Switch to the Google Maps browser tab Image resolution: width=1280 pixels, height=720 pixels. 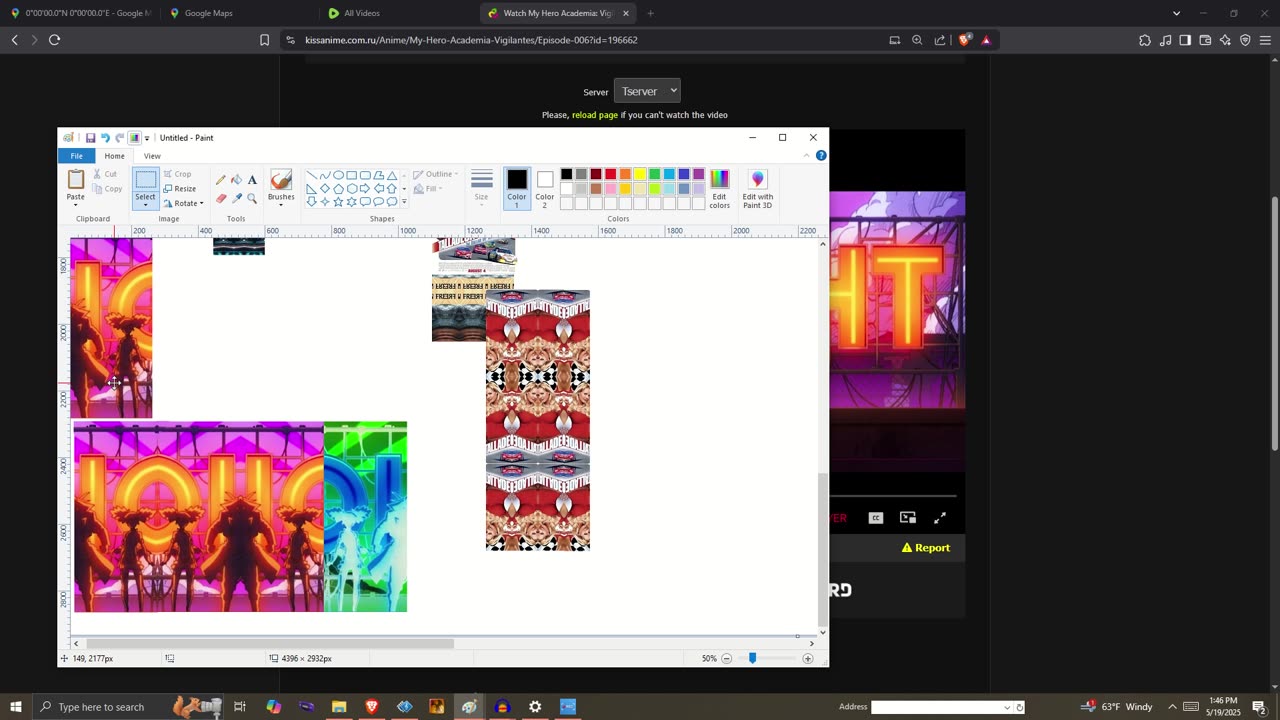click(238, 13)
